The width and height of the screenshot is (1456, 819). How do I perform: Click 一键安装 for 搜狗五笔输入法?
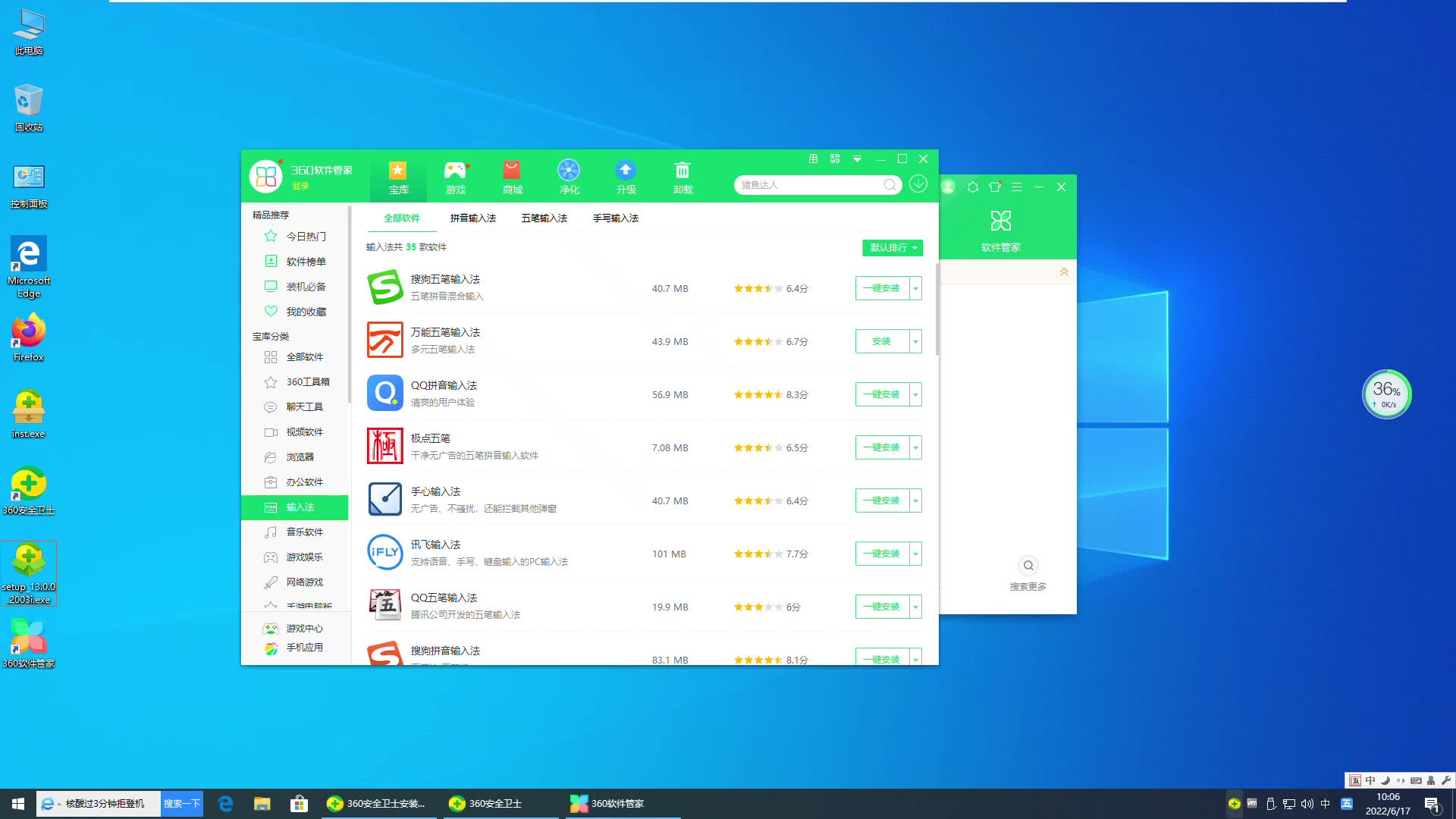coord(882,288)
